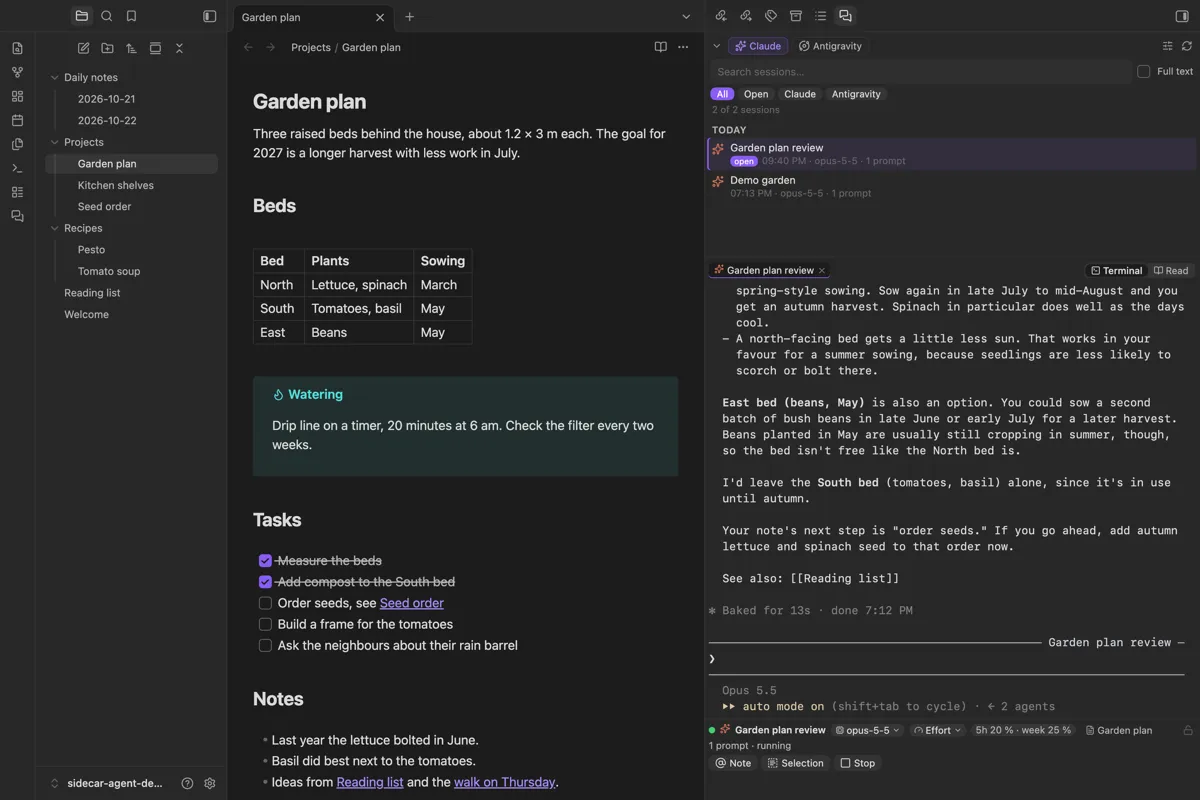Switch to the Antigravity agent tab
Image resolution: width=1200 pixels, height=800 pixels.
click(x=830, y=46)
